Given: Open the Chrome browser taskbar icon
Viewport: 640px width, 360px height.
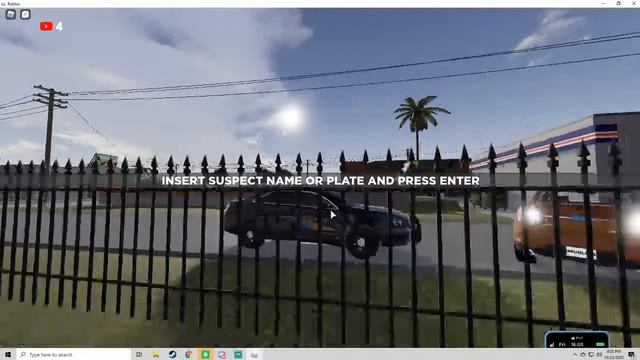Looking at the screenshot, I should (x=189, y=355).
